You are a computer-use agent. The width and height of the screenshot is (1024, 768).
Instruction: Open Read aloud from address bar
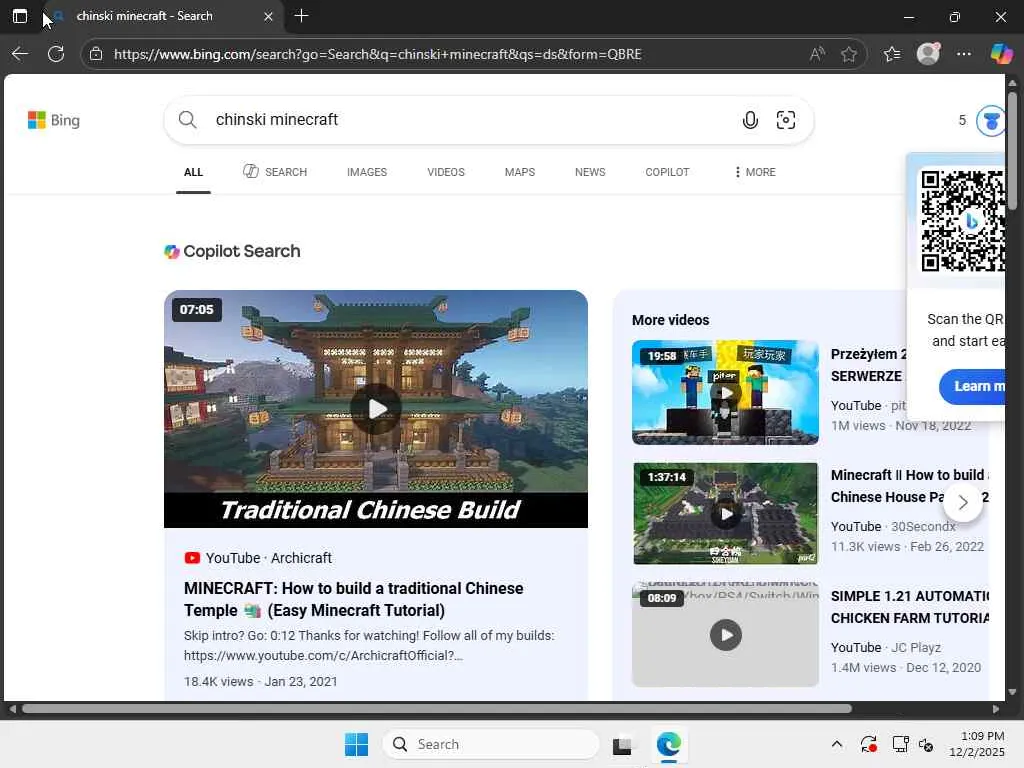click(x=816, y=54)
